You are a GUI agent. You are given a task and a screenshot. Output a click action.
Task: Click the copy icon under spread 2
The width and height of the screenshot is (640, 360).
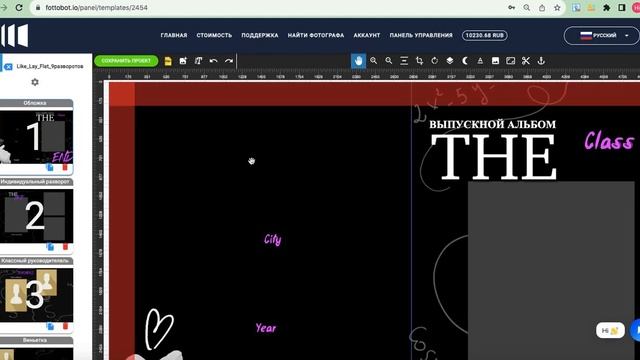[50, 247]
